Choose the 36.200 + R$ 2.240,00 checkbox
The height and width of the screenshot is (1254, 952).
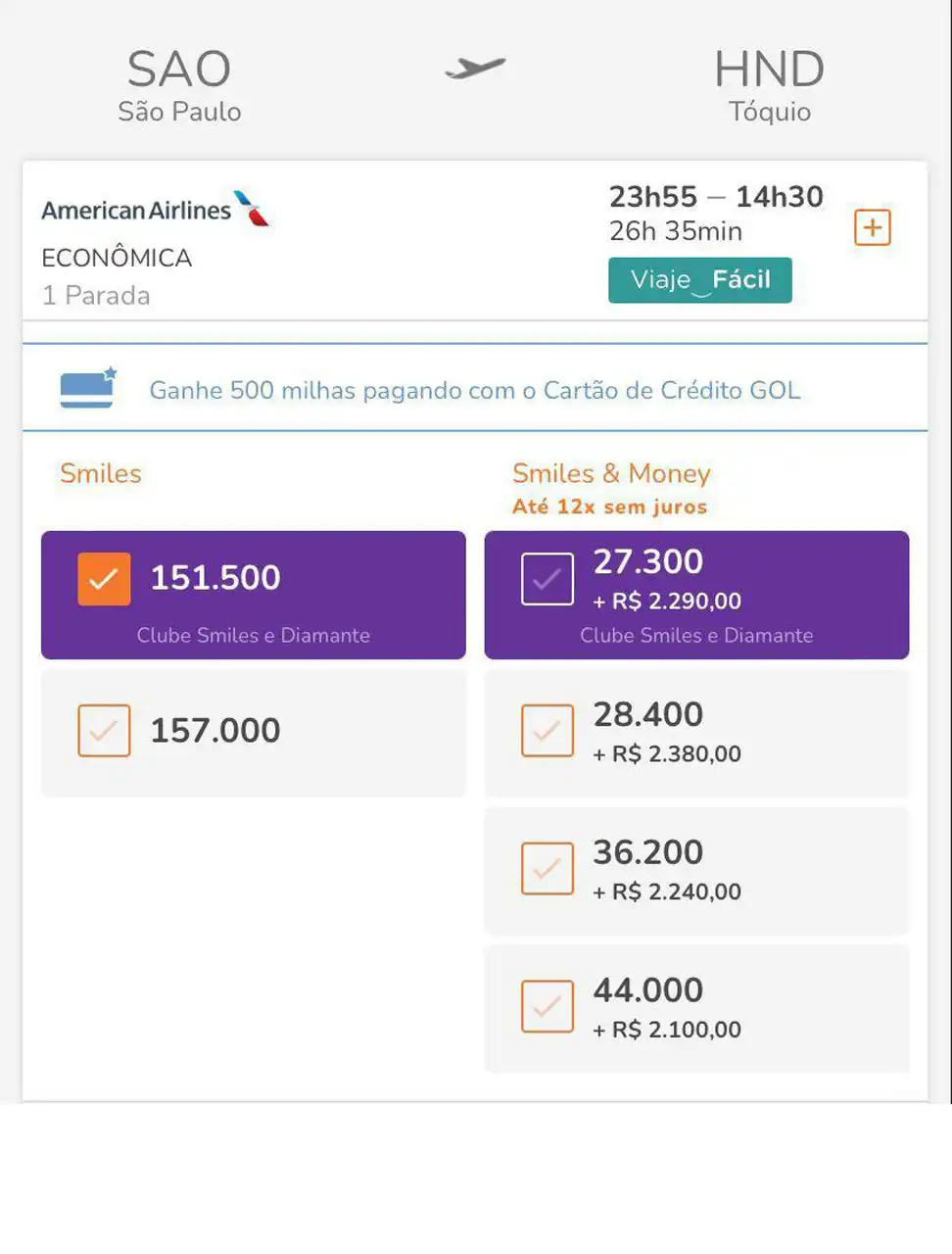pos(547,868)
